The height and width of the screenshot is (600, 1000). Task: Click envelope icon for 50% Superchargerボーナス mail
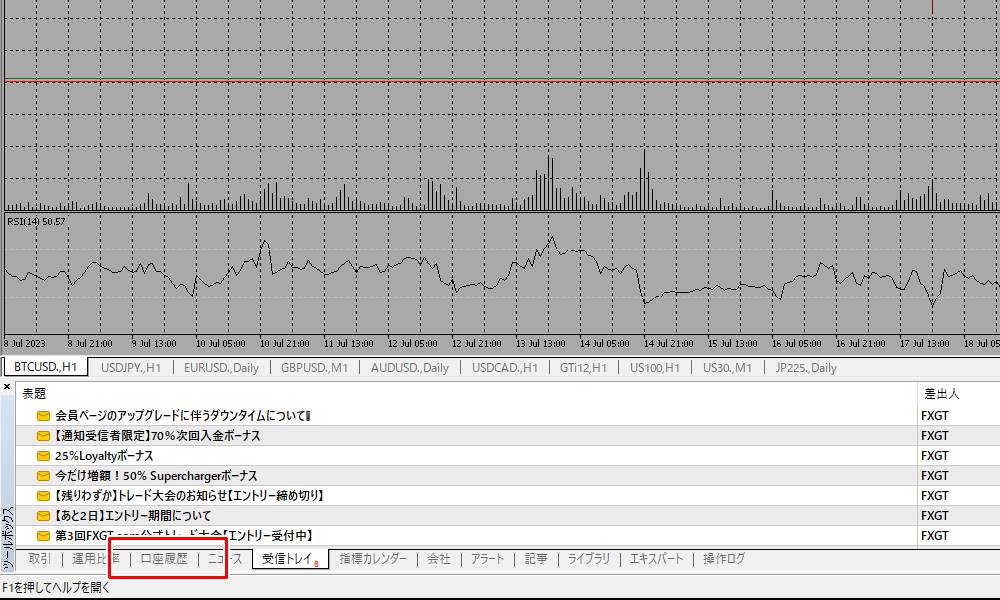[x=43, y=475]
